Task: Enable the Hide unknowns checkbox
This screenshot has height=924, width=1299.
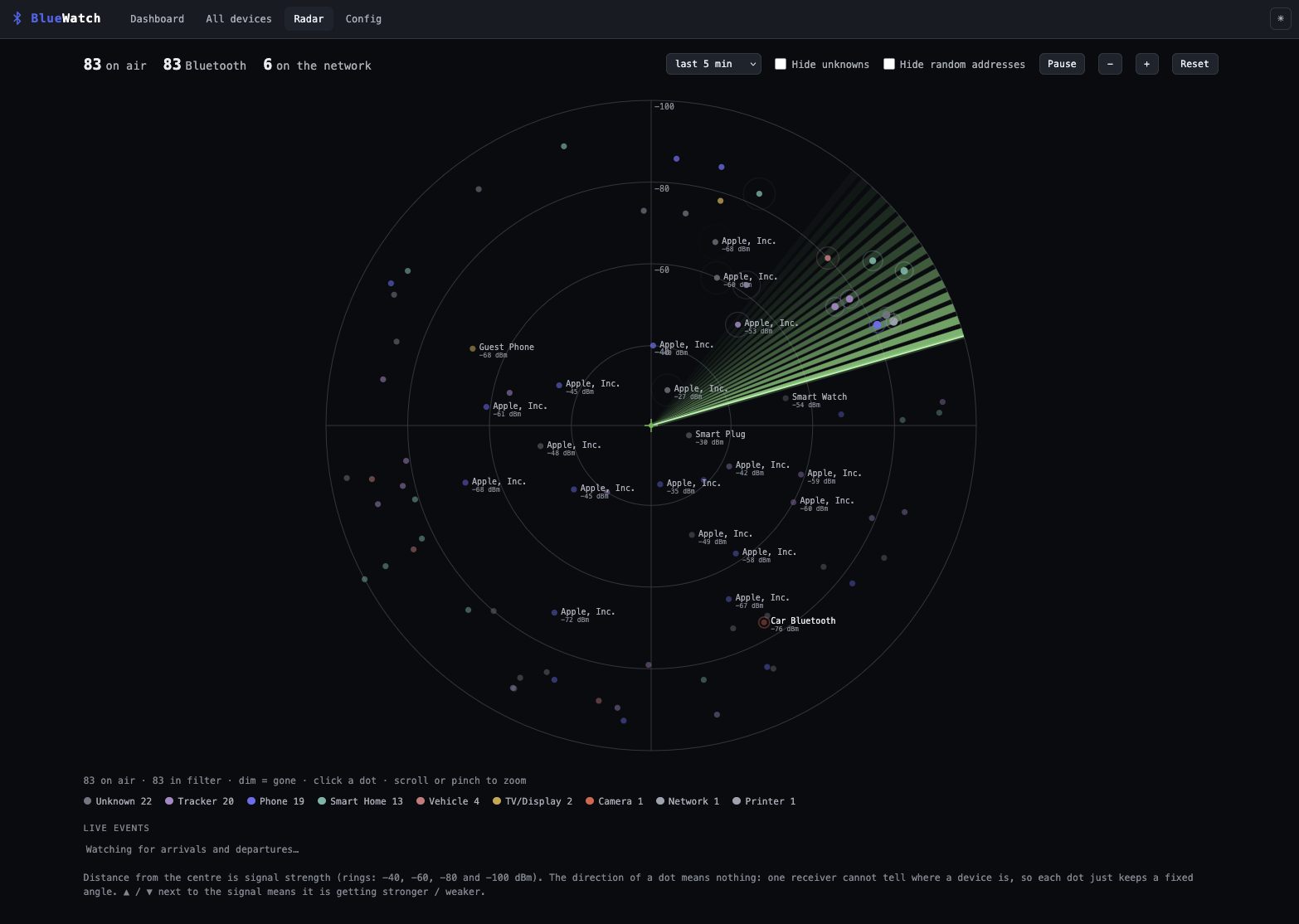Action: (781, 64)
